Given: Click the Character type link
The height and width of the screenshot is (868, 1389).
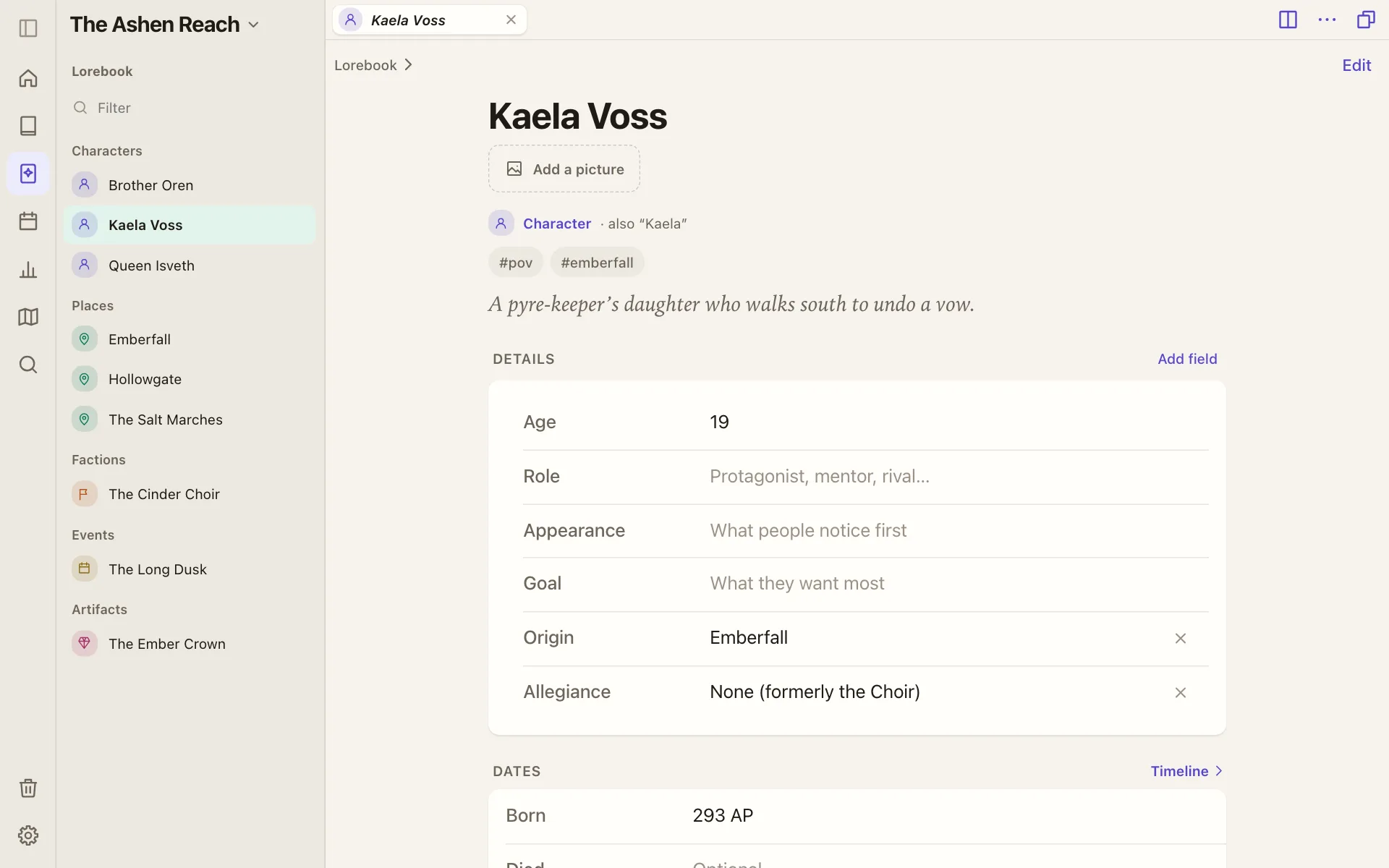Looking at the screenshot, I should [557, 224].
